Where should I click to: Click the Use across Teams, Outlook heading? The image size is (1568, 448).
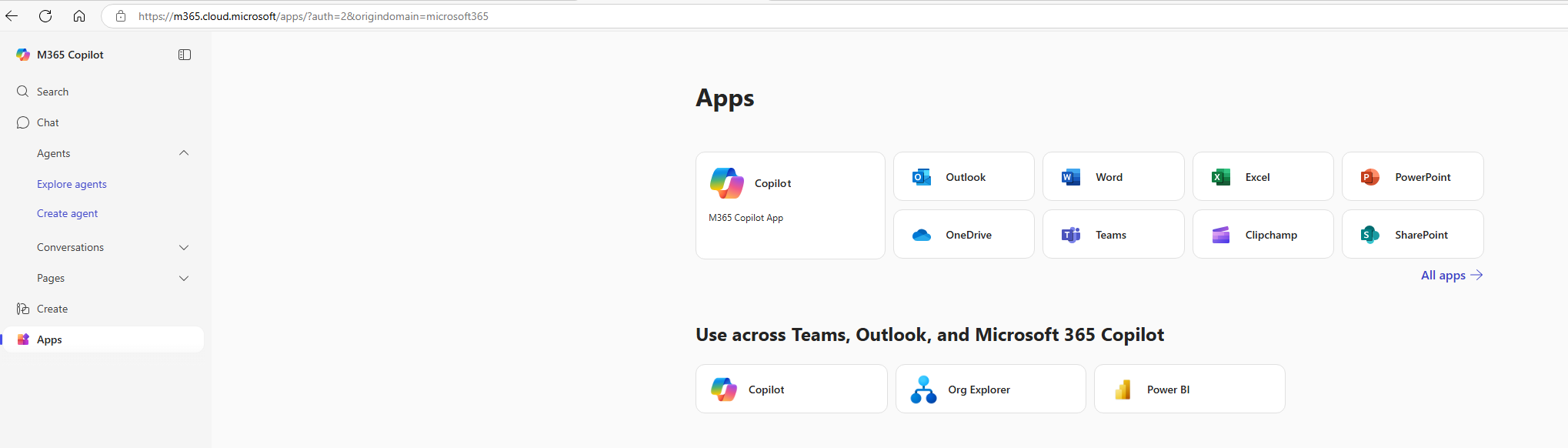(929, 335)
